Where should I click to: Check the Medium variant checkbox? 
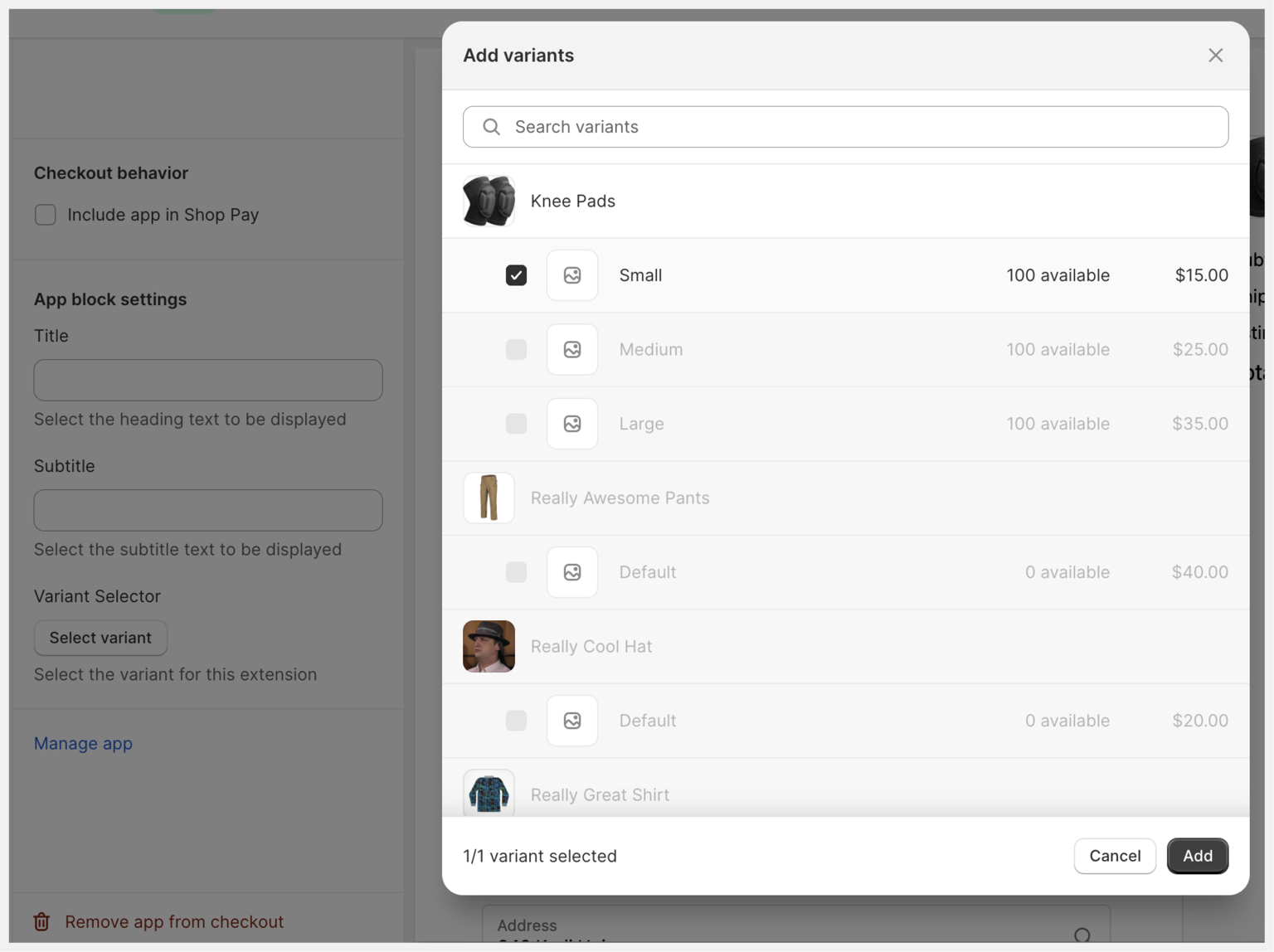[516, 349]
